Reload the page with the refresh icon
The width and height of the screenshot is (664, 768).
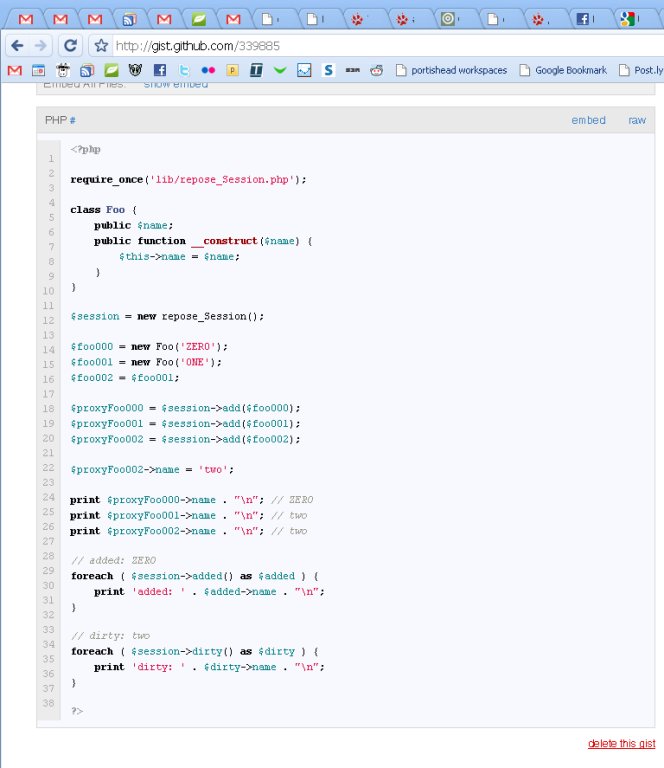click(70, 45)
